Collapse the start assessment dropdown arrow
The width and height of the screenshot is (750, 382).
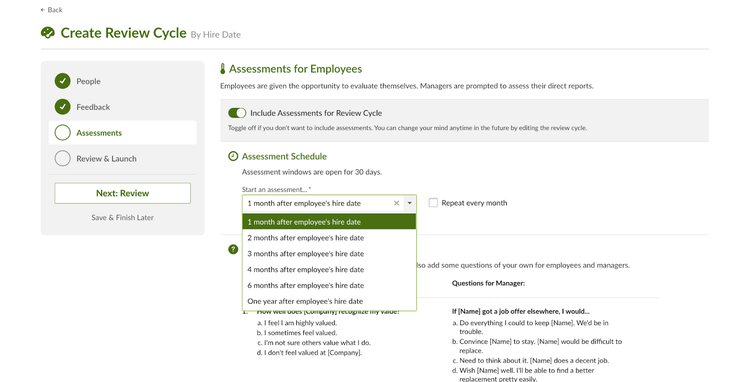point(409,203)
